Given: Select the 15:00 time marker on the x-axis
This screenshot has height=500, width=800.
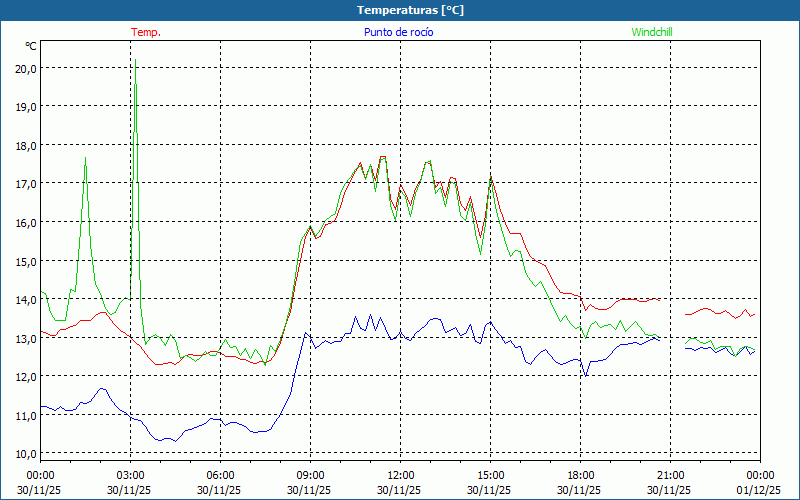Looking at the screenshot, I should tap(490, 475).
